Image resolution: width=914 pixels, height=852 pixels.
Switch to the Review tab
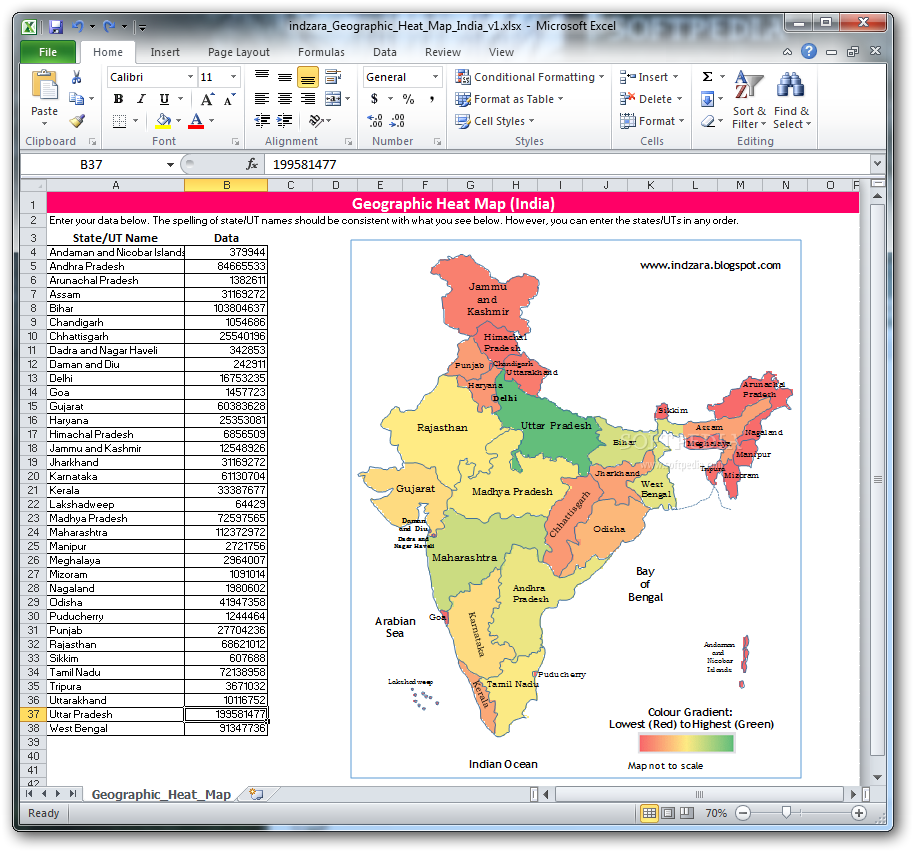click(443, 52)
